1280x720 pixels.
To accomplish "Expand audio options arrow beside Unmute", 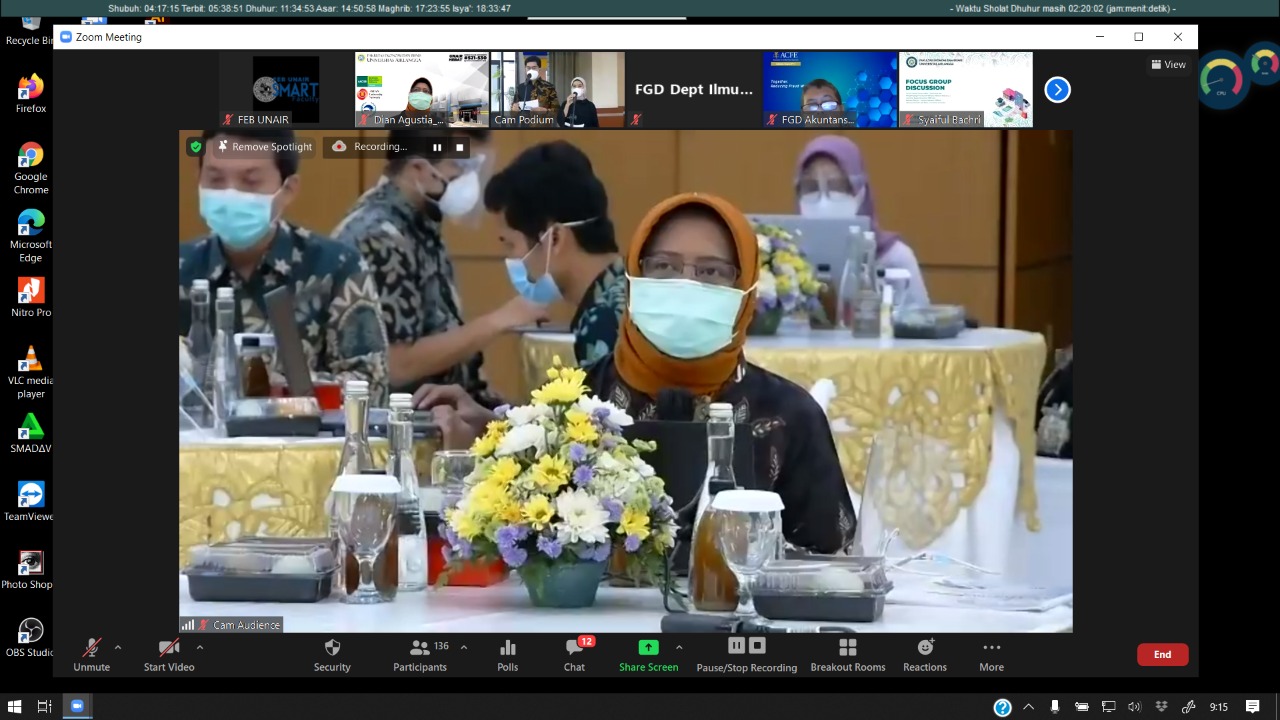I will click(118, 647).
